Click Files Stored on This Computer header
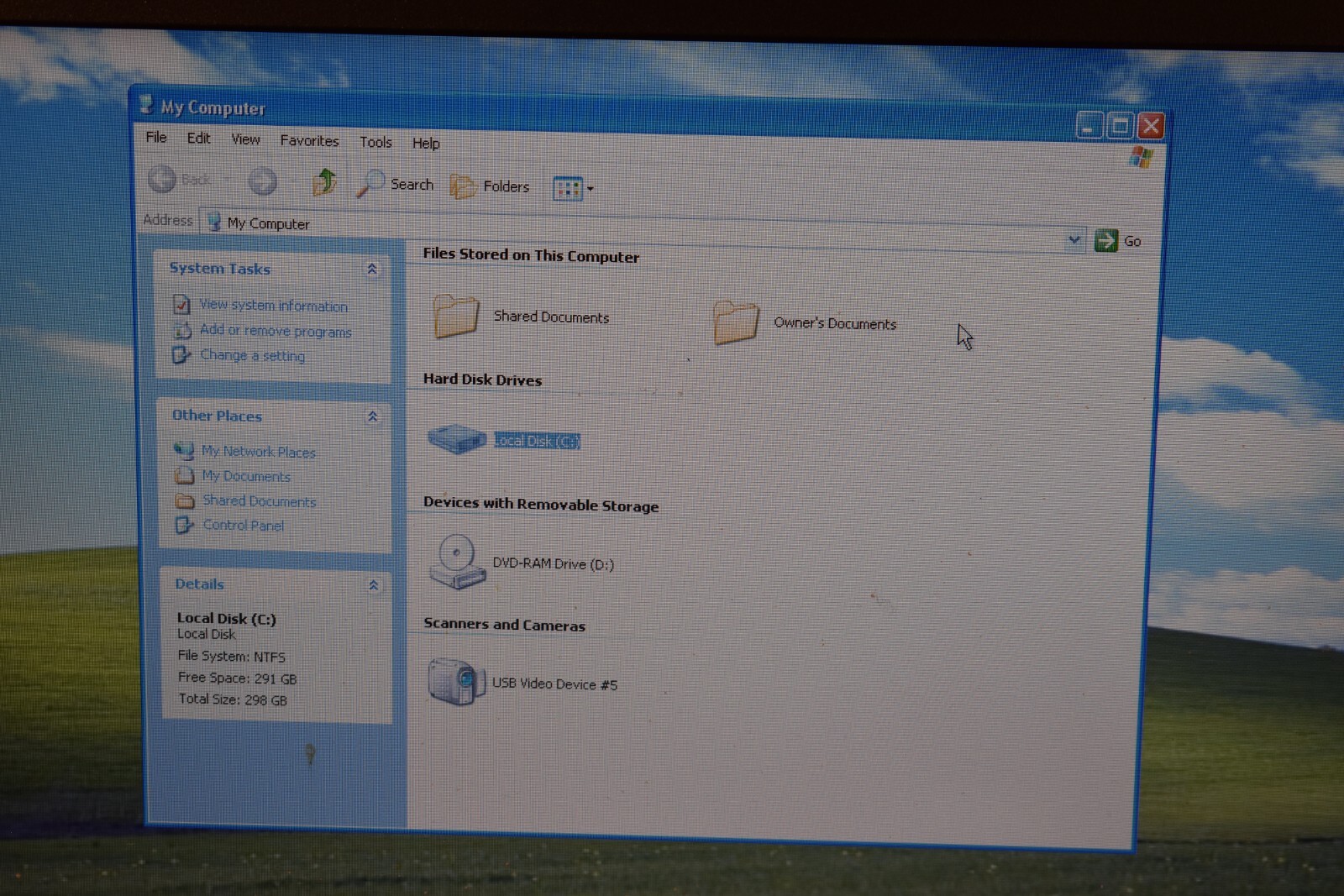The width and height of the screenshot is (1344, 896). (531, 255)
